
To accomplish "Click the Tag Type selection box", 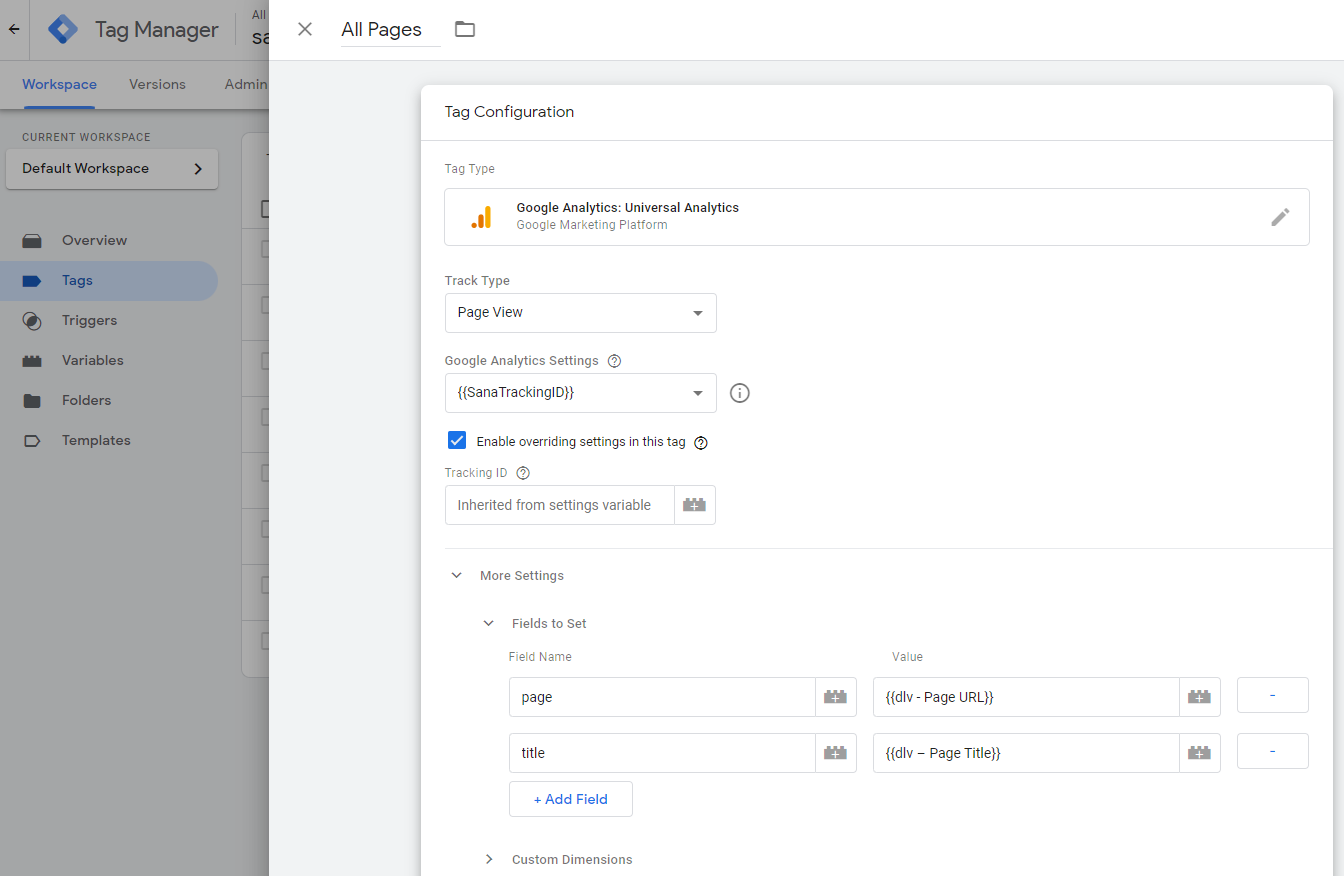I will tap(877, 217).
